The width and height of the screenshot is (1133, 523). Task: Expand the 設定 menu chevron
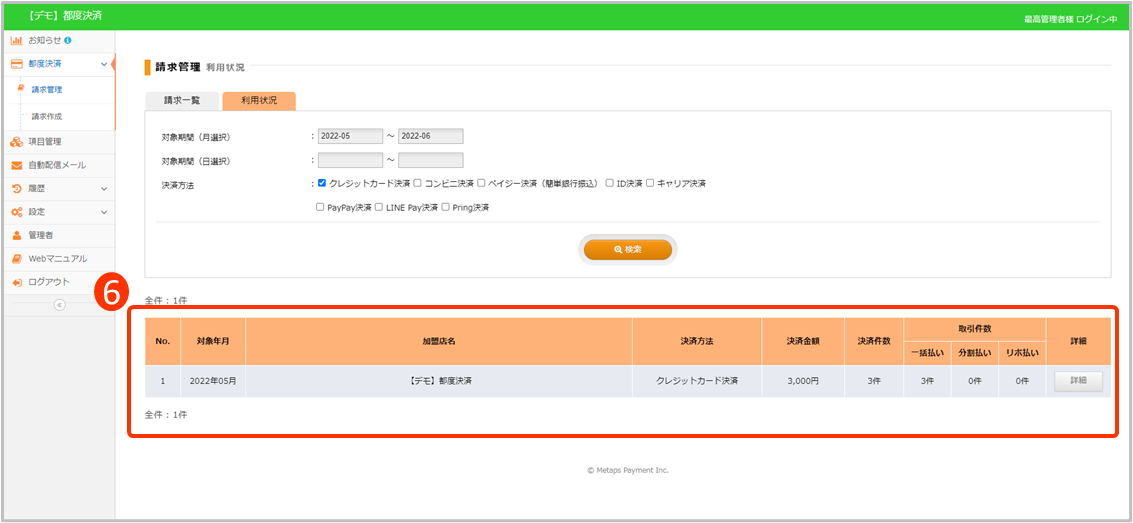[104, 212]
